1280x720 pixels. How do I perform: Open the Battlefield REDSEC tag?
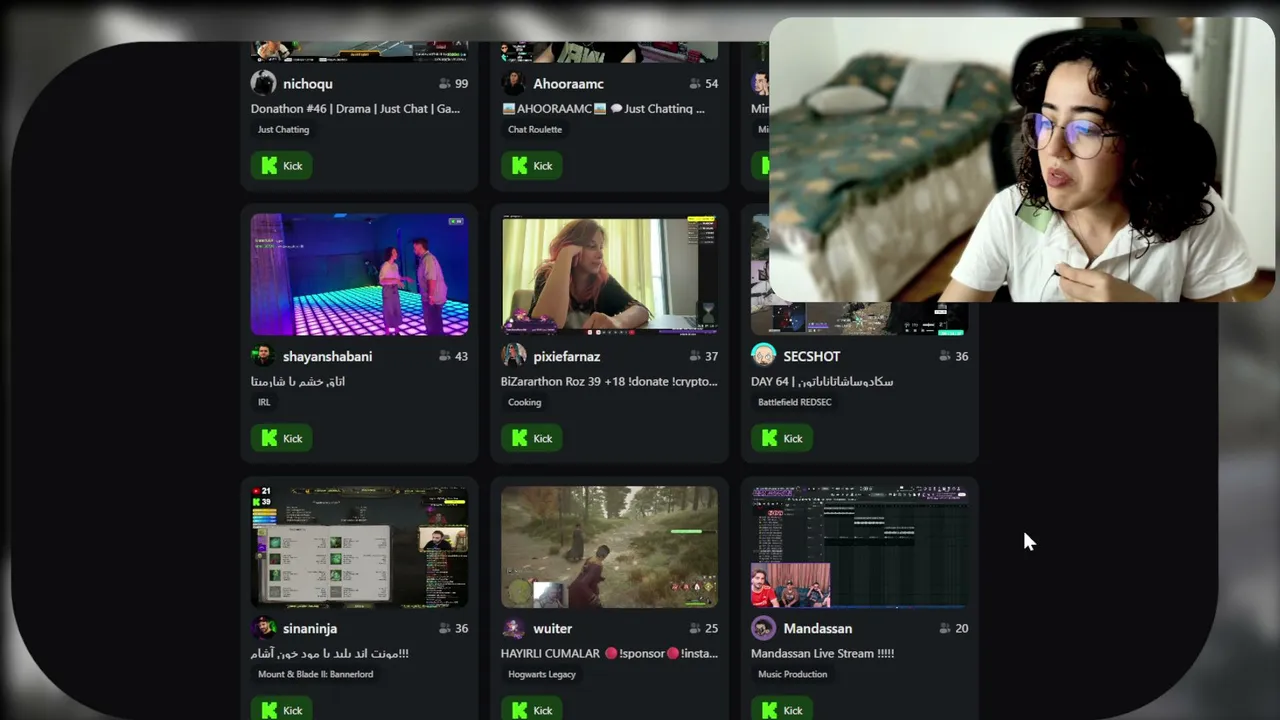pyautogui.click(x=795, y=402)
